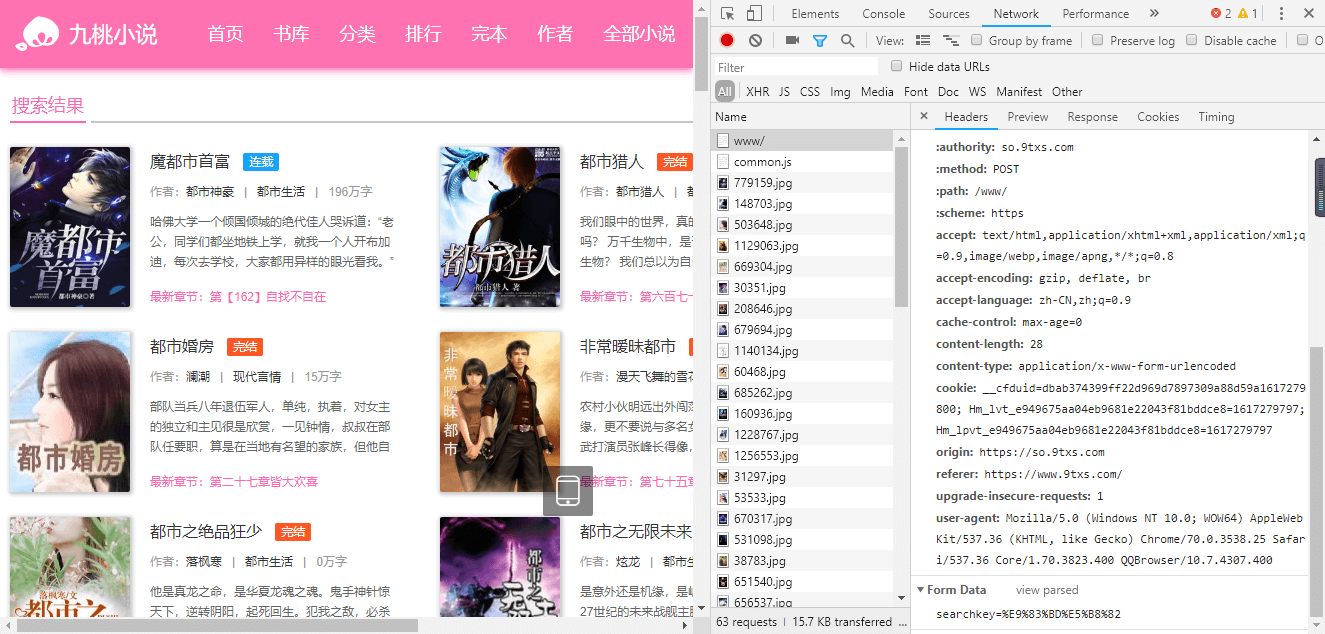Image resolution: width=1325 pixels, height=634 pixels.
Task: Open 排行 in site navigation
Action: point(423,34)
